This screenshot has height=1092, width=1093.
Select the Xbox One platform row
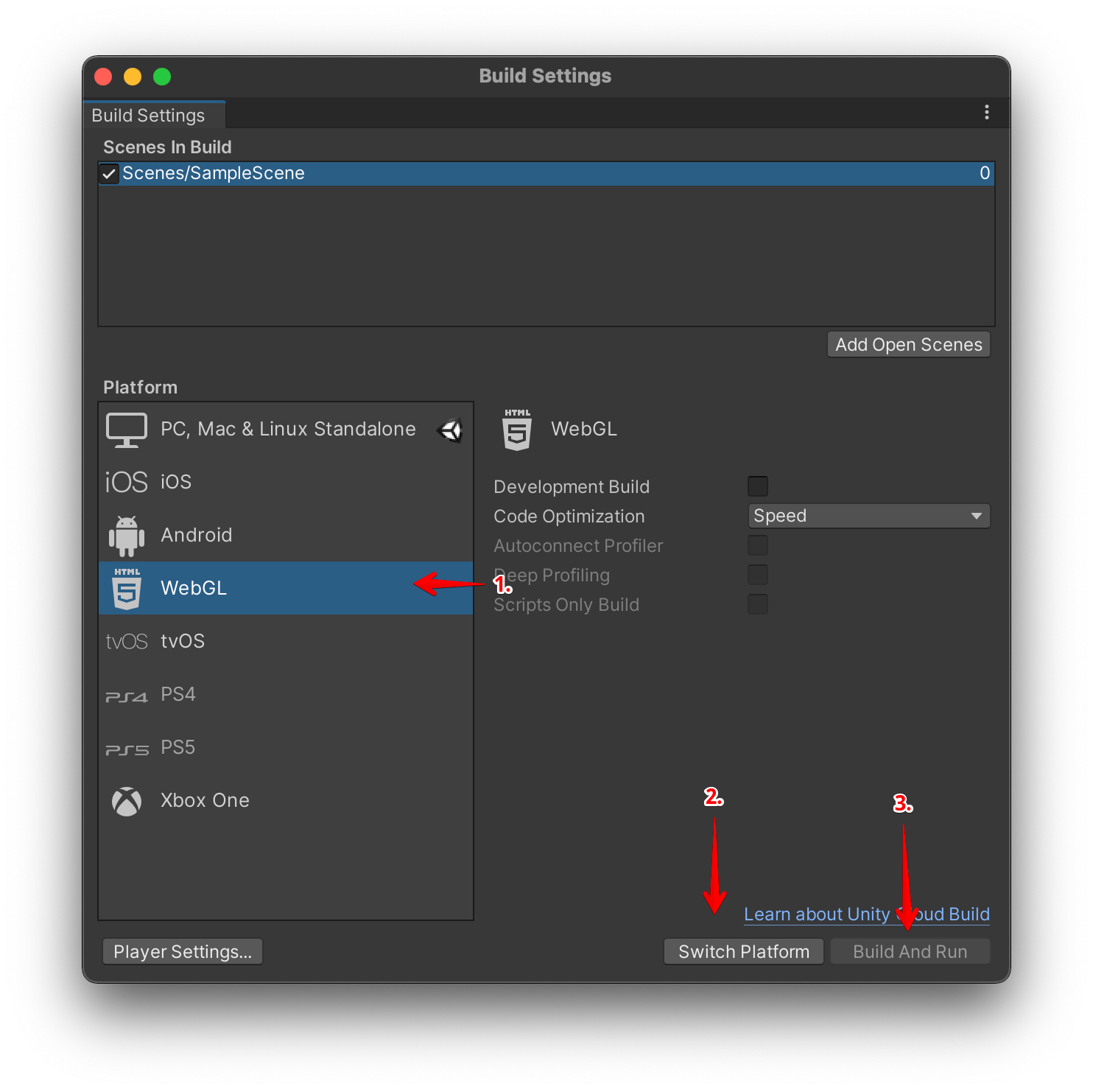click(286, 801)
